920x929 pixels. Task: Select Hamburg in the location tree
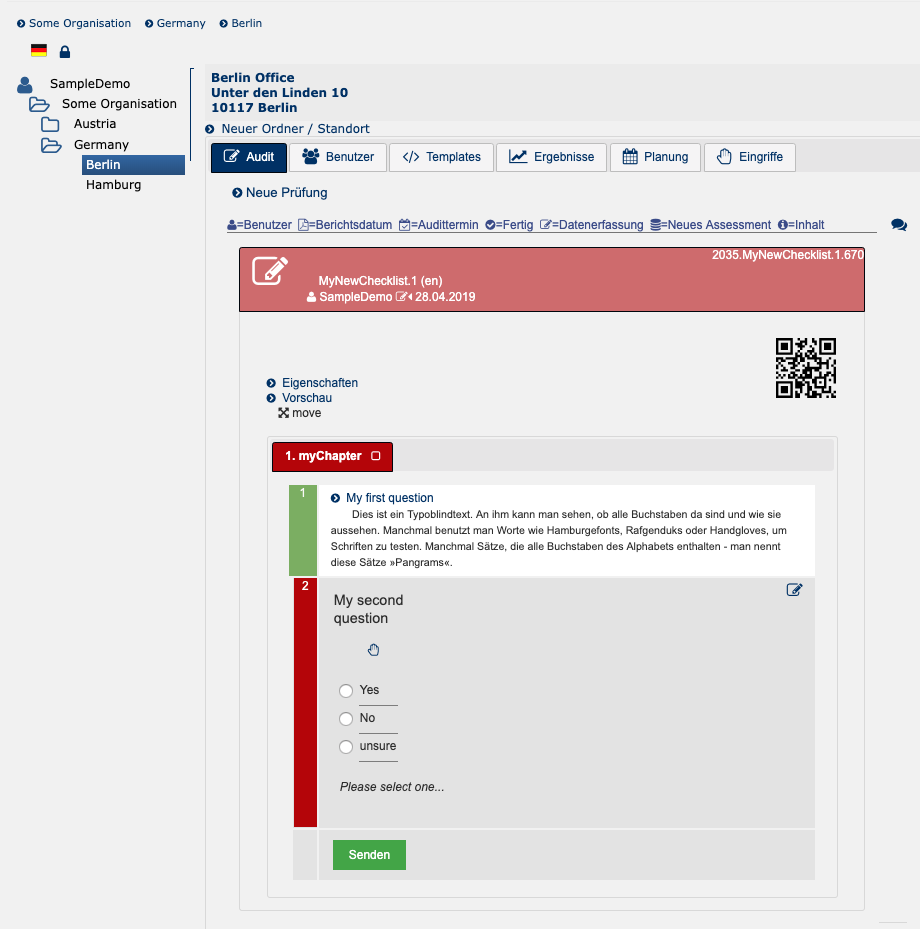113,185
